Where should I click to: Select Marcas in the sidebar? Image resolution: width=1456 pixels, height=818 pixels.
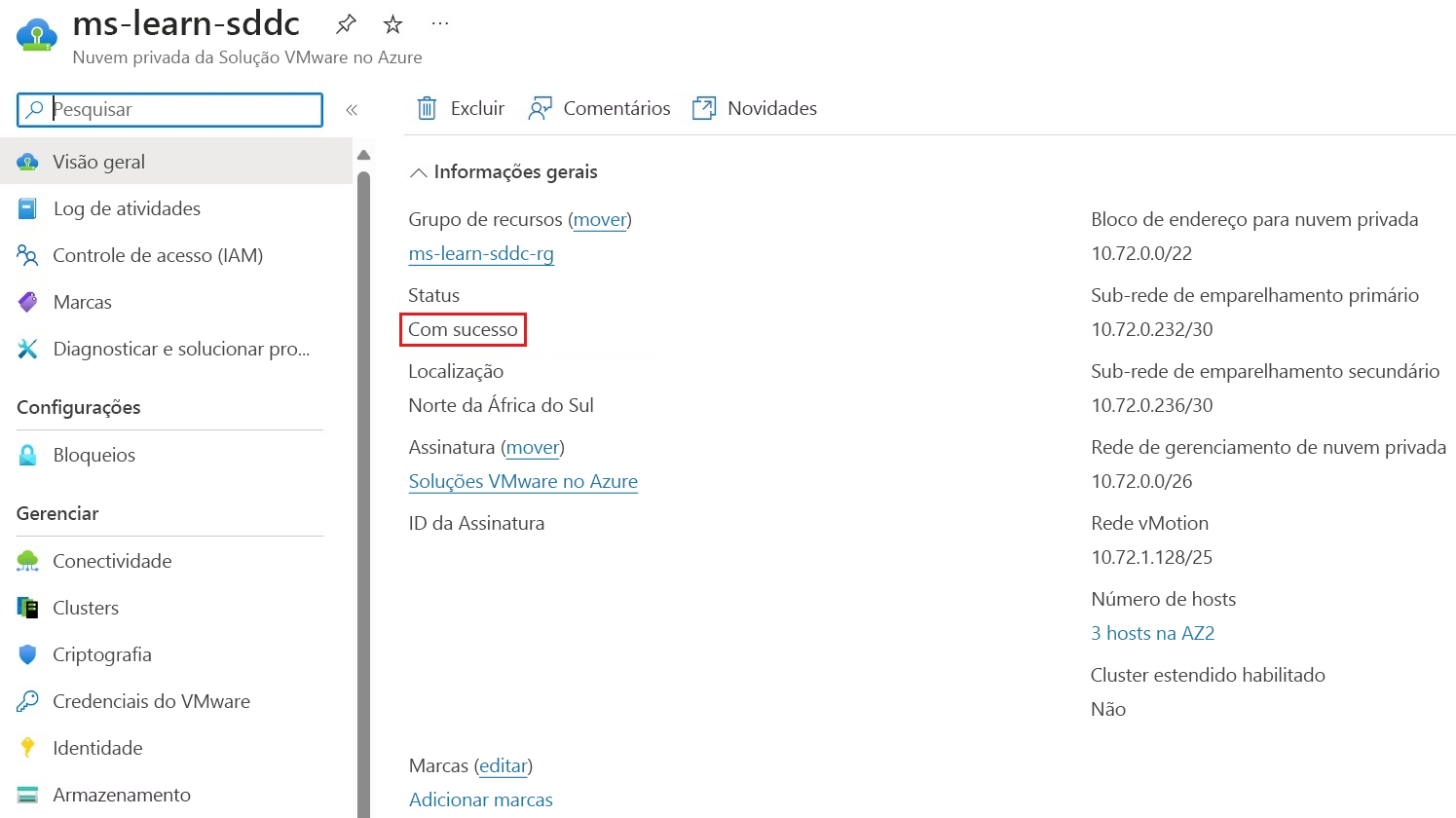click(82, 302)
